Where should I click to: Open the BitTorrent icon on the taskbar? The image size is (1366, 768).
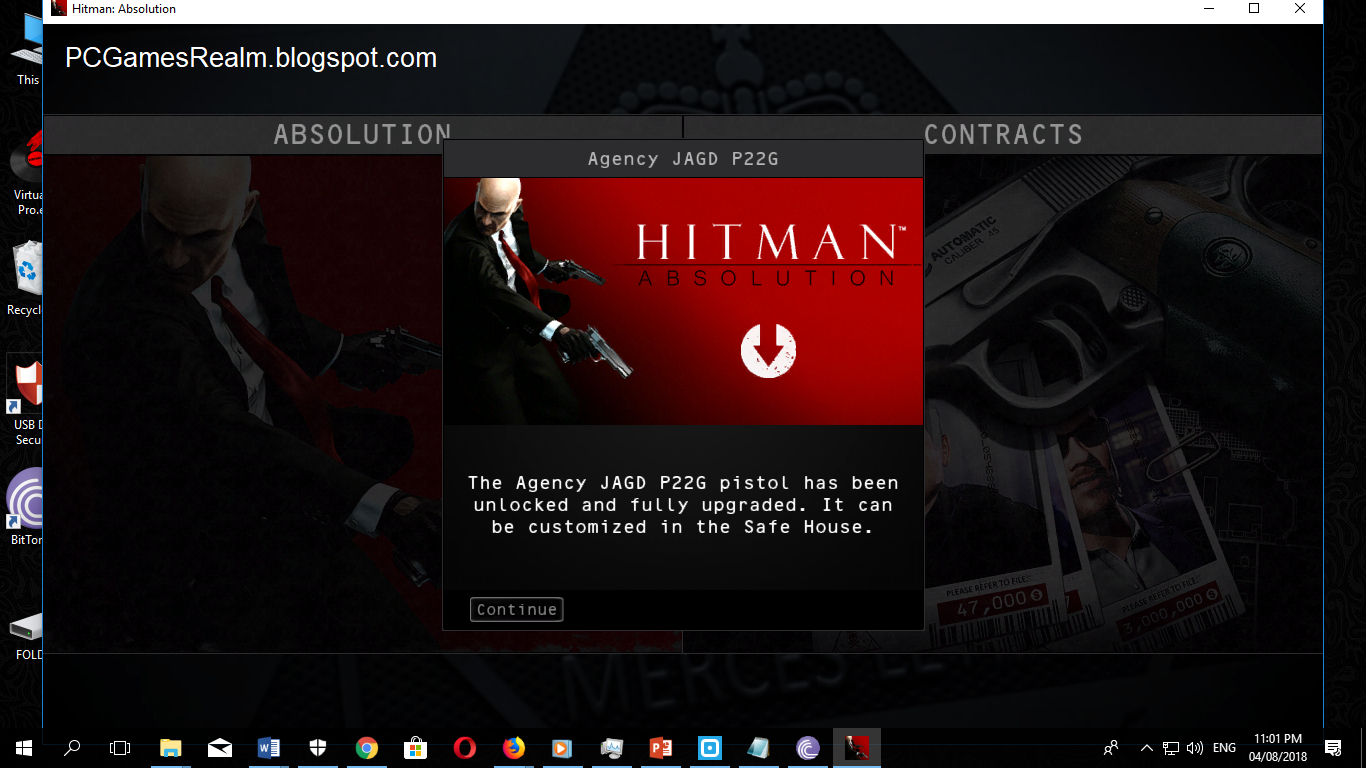click(x=808, y=747)
